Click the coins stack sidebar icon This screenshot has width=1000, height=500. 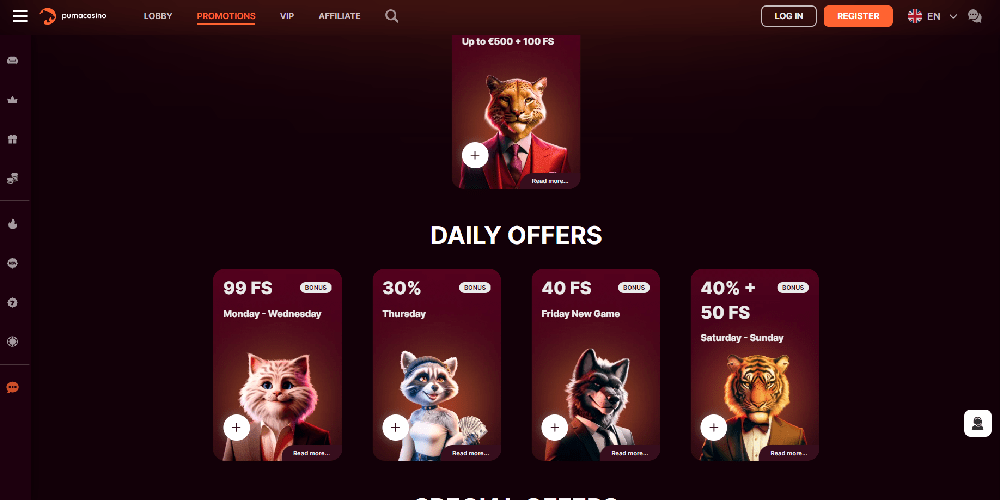point(12,179)
